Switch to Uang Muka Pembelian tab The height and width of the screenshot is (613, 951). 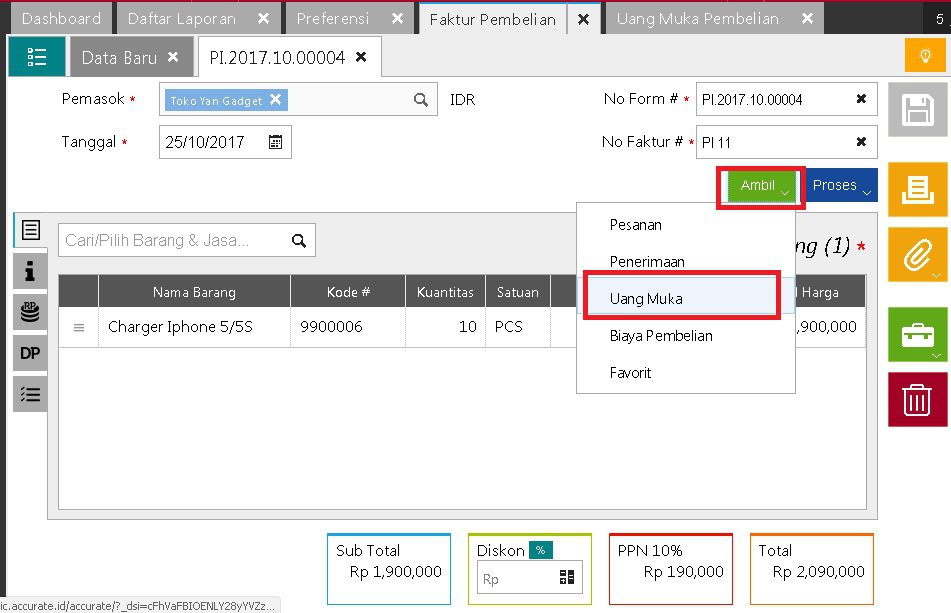697,19
